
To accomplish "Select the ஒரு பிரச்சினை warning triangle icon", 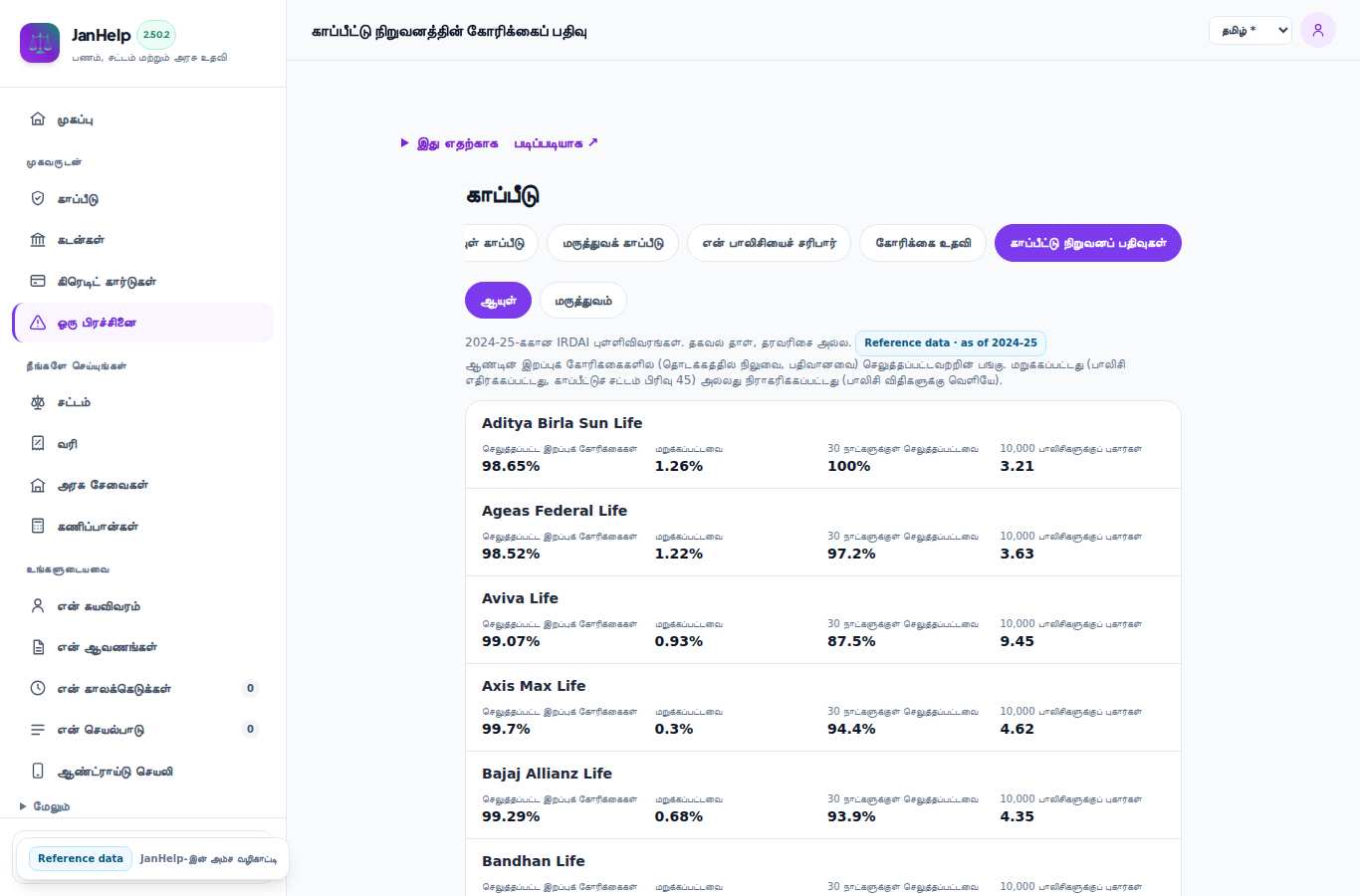I will click(38, 323).
